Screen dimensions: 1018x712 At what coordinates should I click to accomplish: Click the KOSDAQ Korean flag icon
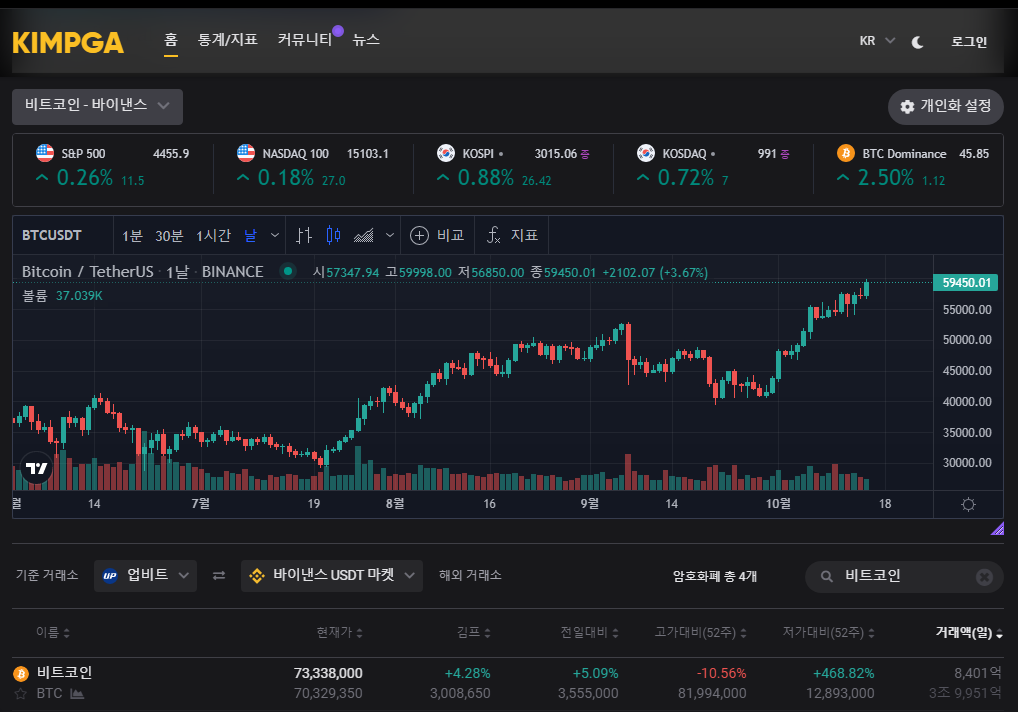[x=646, y=153]
